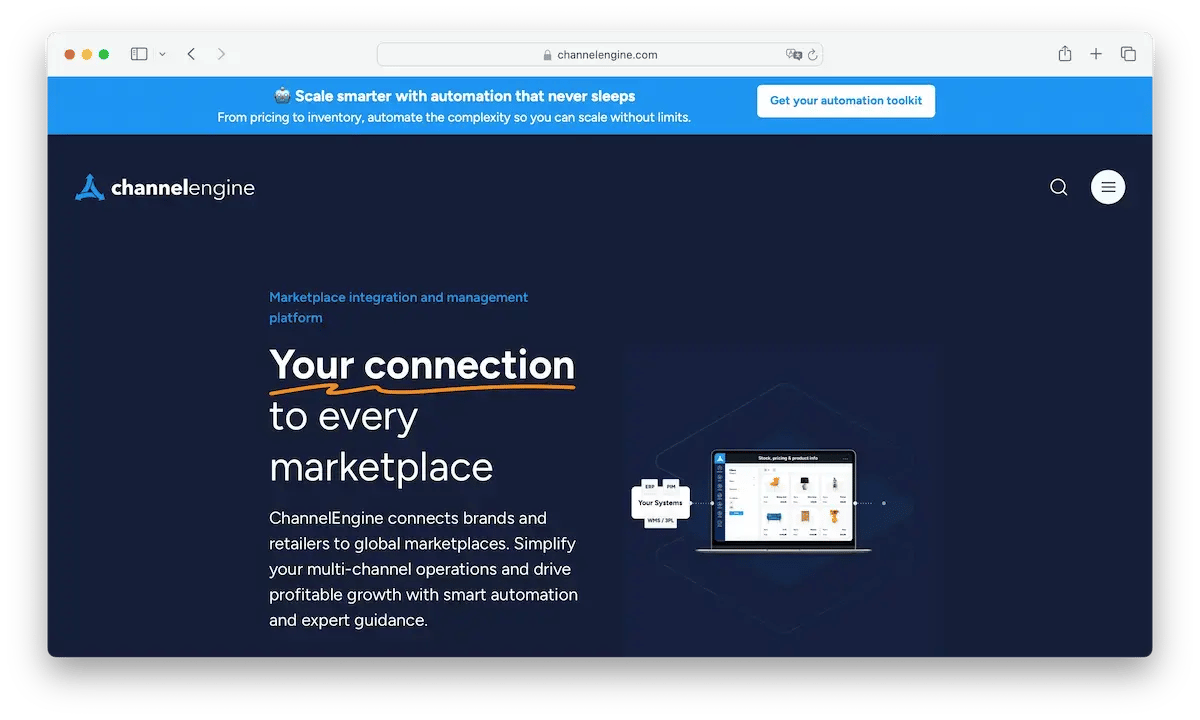Click the laptop dashboard illustration
The height and width of the screenshot is (720, 1200).
[x=783, y=500]
